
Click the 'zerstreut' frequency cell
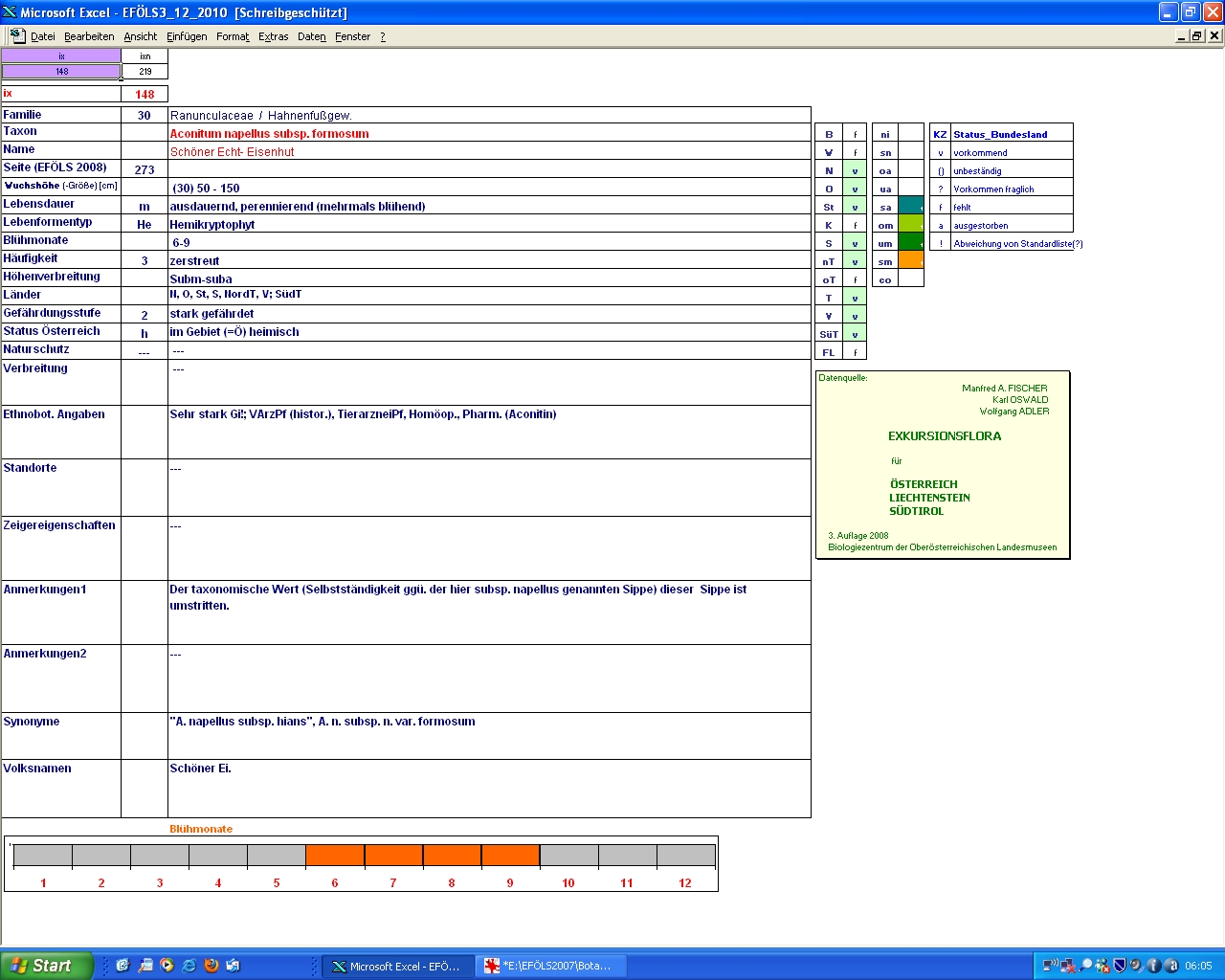tap(489, 260)
